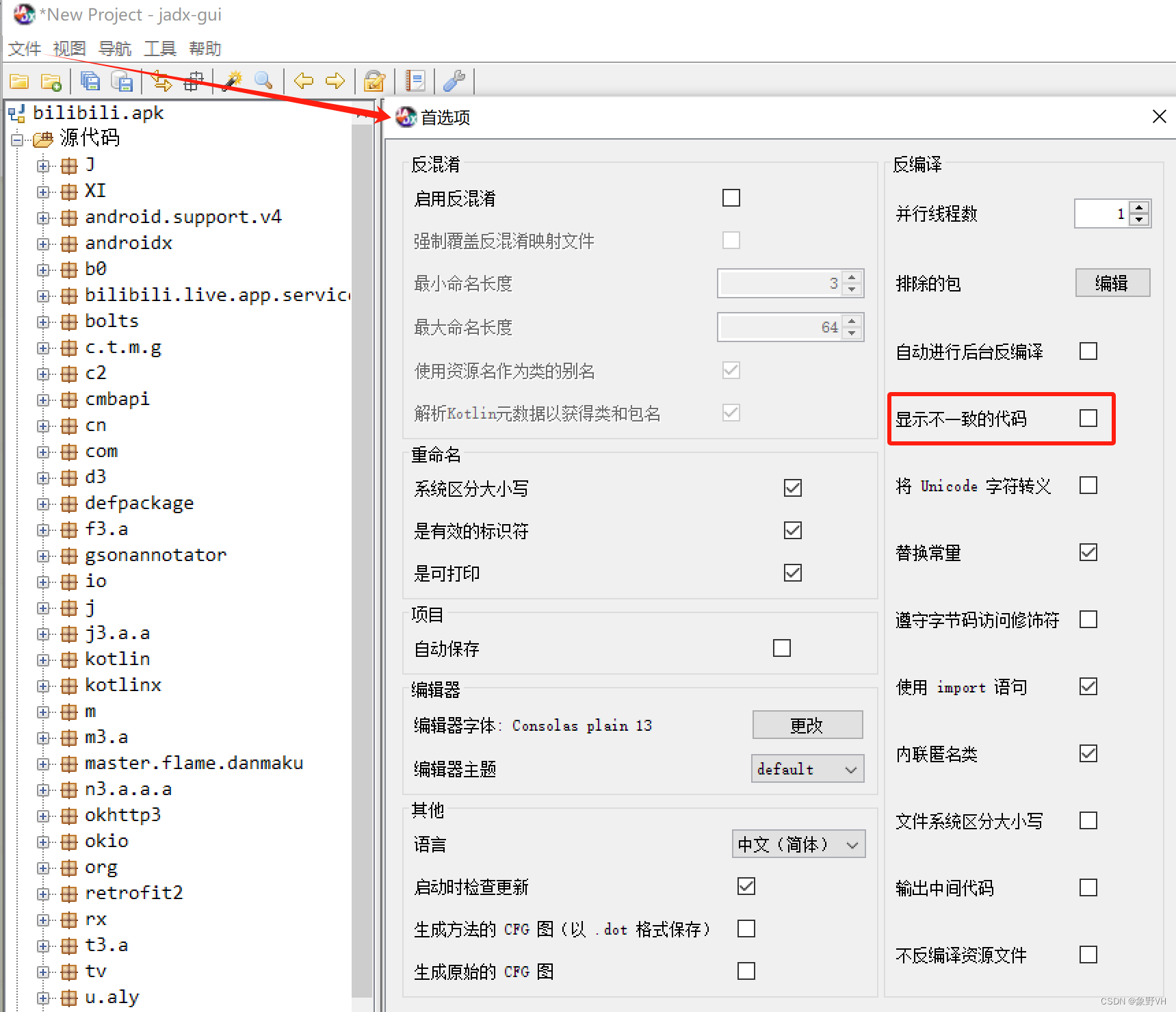Open the 编辑器主题 default dropdown
The image size is (1176, 1012).
(x=808, y=768)
